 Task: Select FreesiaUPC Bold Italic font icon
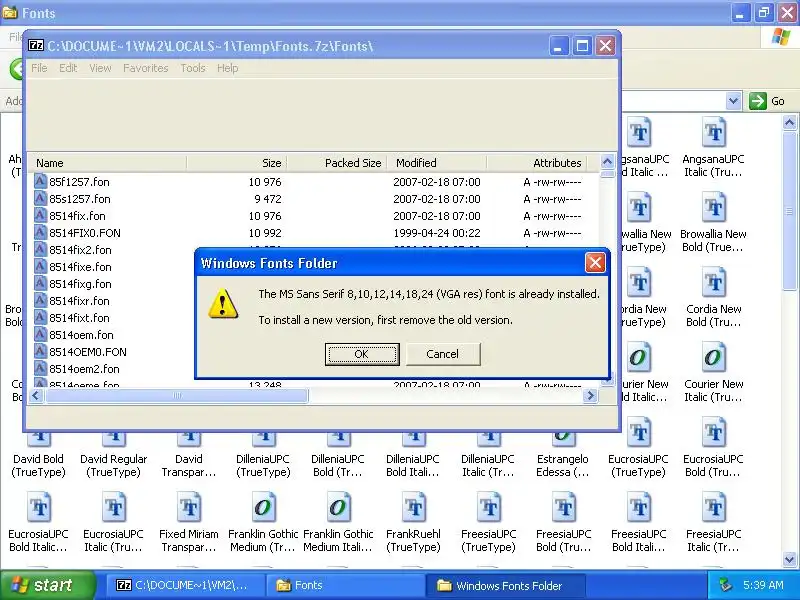click(x=638, y=507)
